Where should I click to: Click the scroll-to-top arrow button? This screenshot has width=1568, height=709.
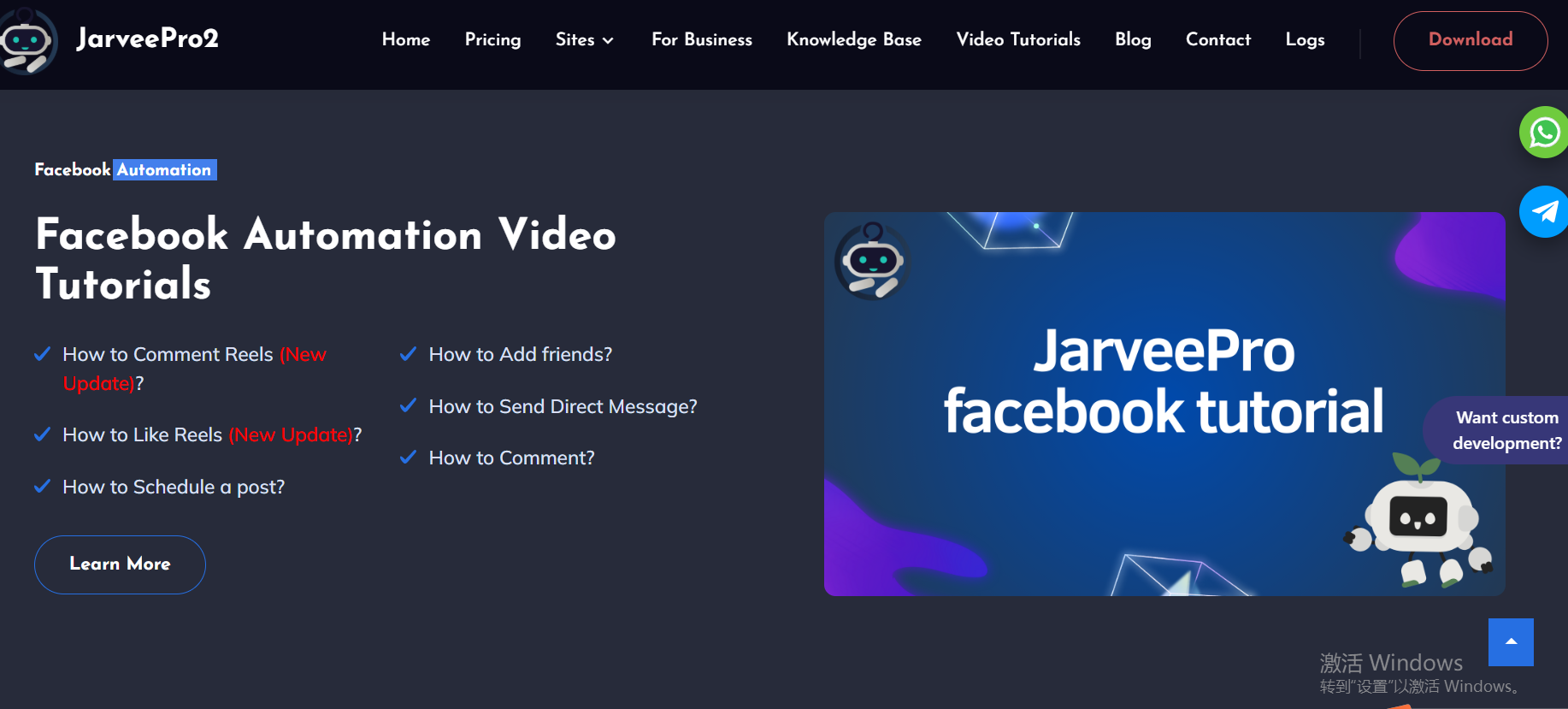pyautogui.click(x=1511, y=642)
